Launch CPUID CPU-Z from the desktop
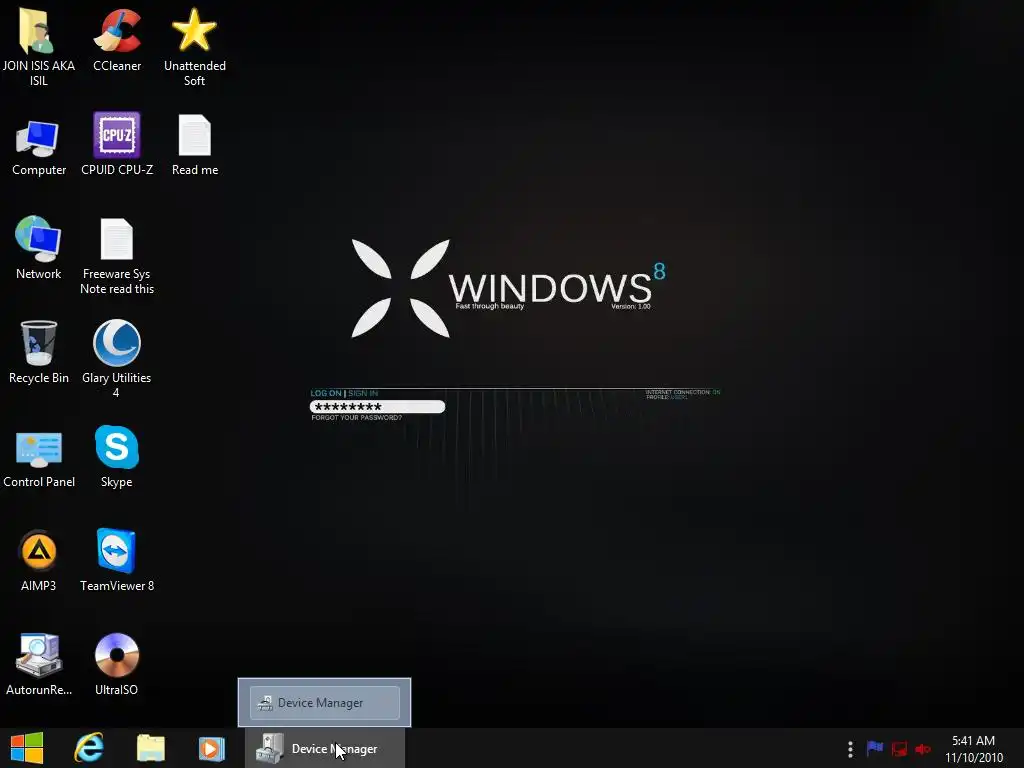 pyautogui.click(x=117, y=145)
